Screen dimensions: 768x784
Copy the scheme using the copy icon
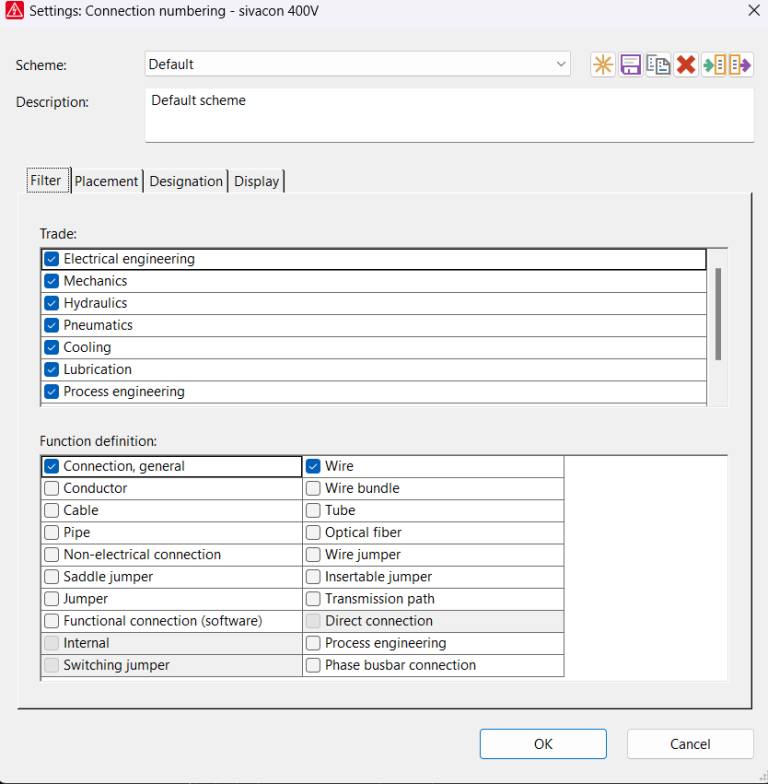[658, 65]
